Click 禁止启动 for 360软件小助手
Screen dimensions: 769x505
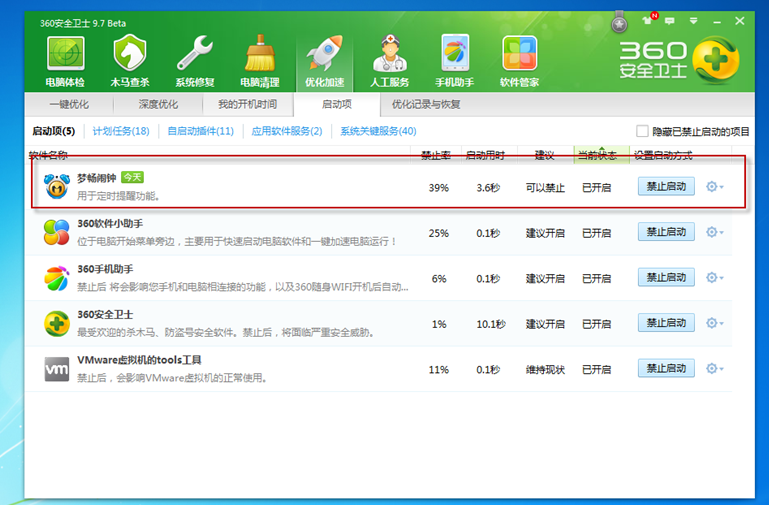(x=666, y=232)
